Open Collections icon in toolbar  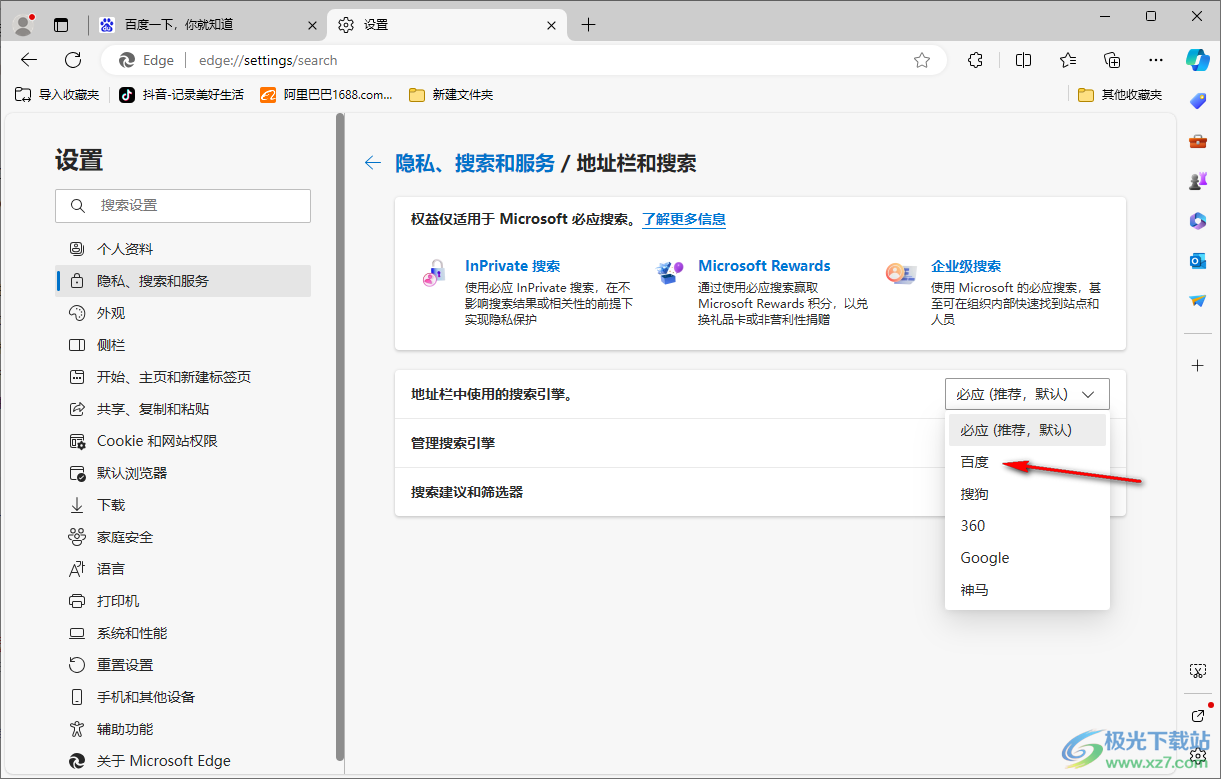(x=1112, y=60)
